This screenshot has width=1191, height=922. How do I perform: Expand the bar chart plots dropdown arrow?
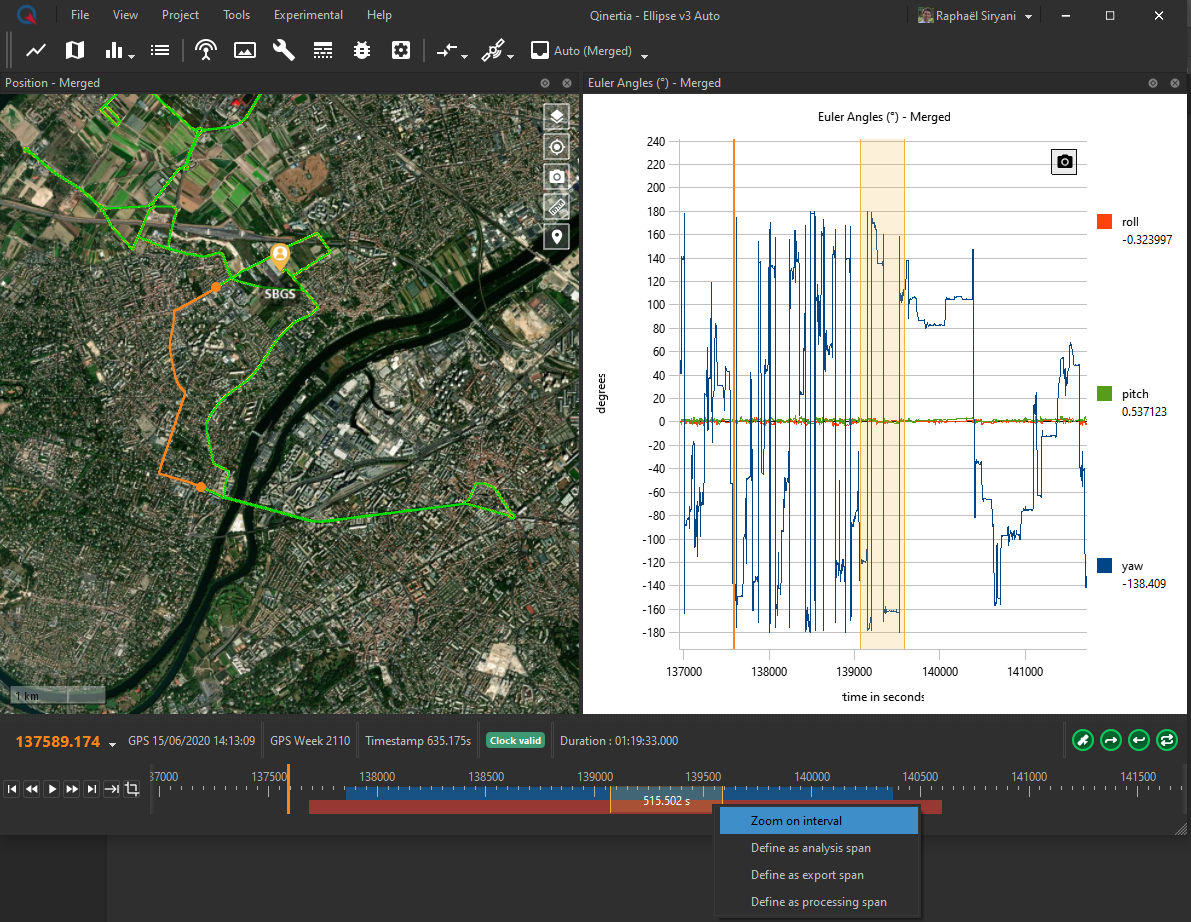132,56
